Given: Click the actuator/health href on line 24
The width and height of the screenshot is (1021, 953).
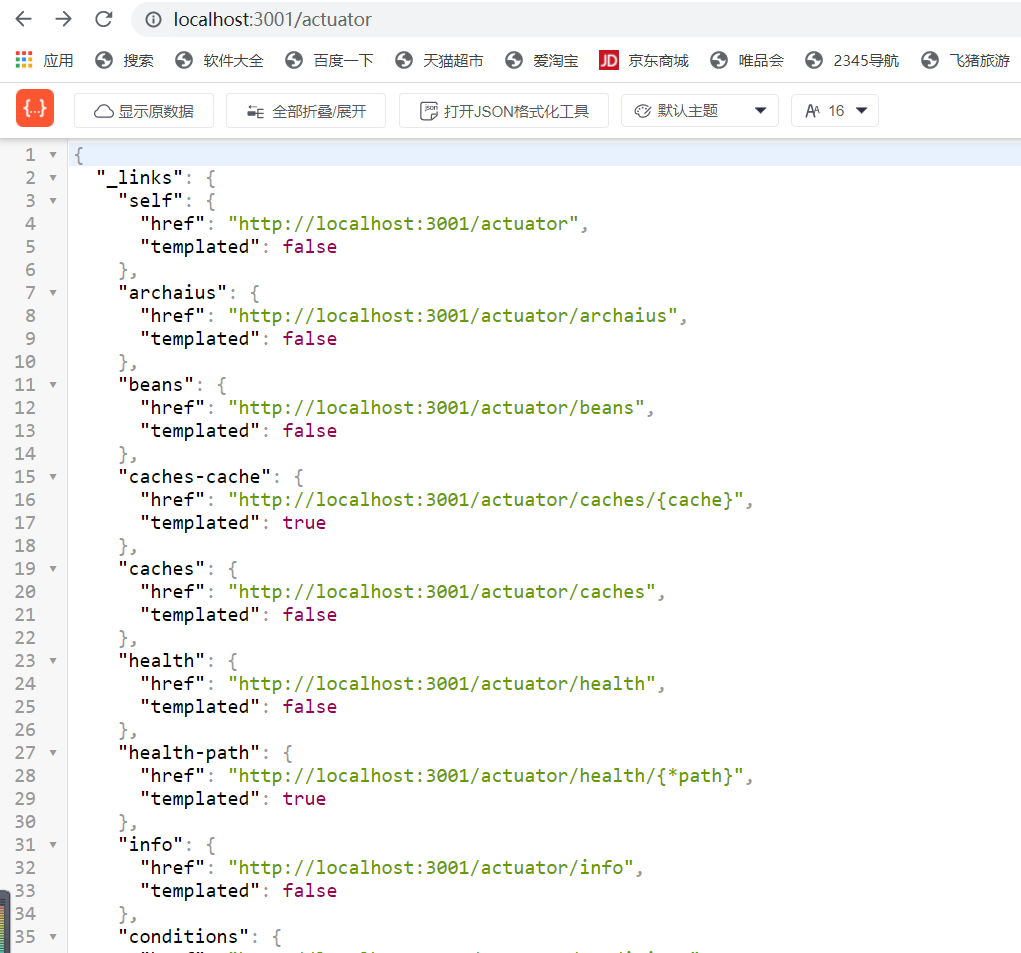Looking at the screenshot, I should click(x=441, y=684).
